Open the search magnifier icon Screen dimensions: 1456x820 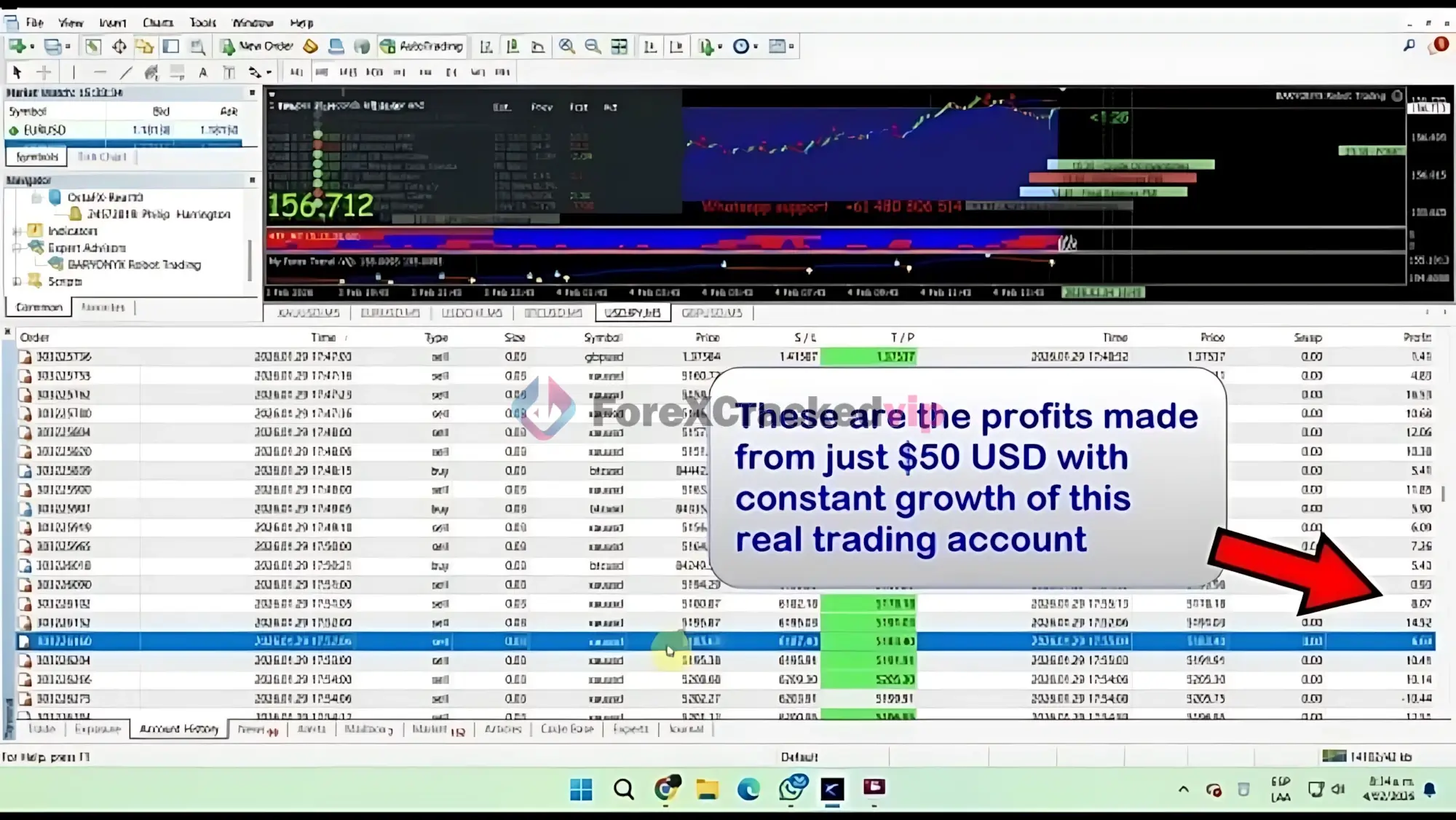tap(1409, 46)
